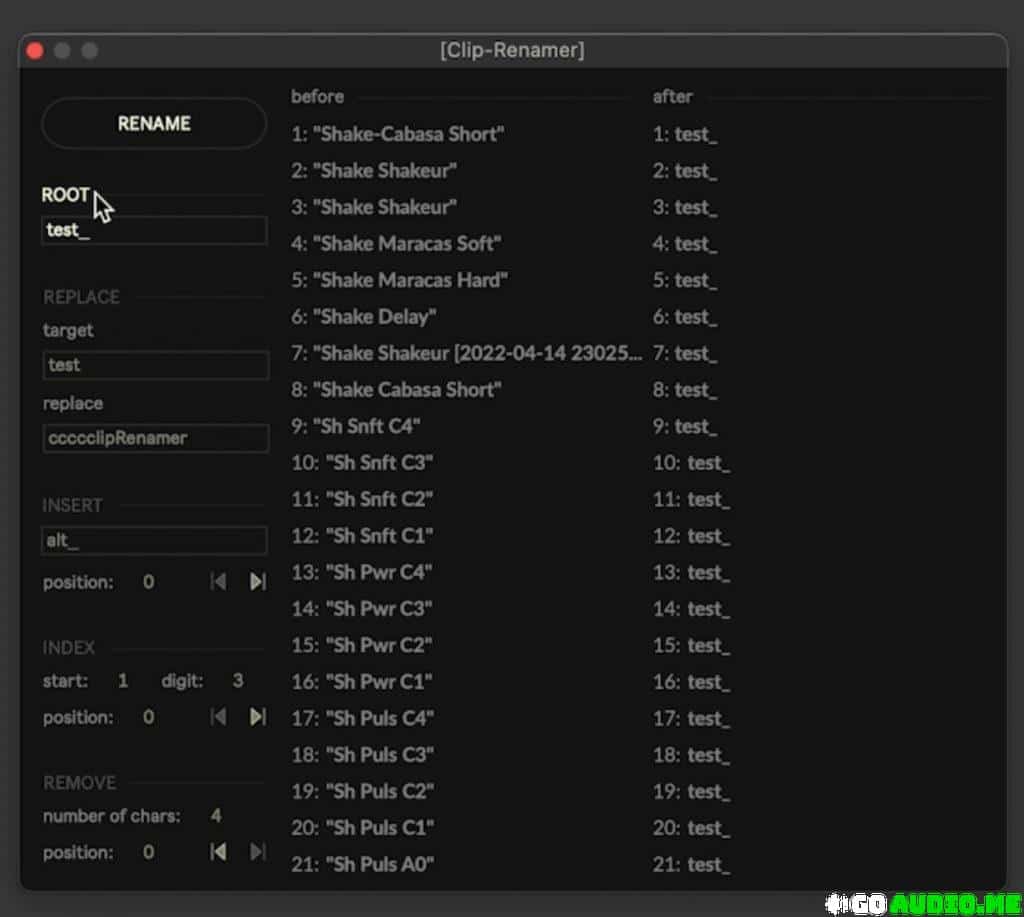Focus the REPLACE target field

(154, 365)
